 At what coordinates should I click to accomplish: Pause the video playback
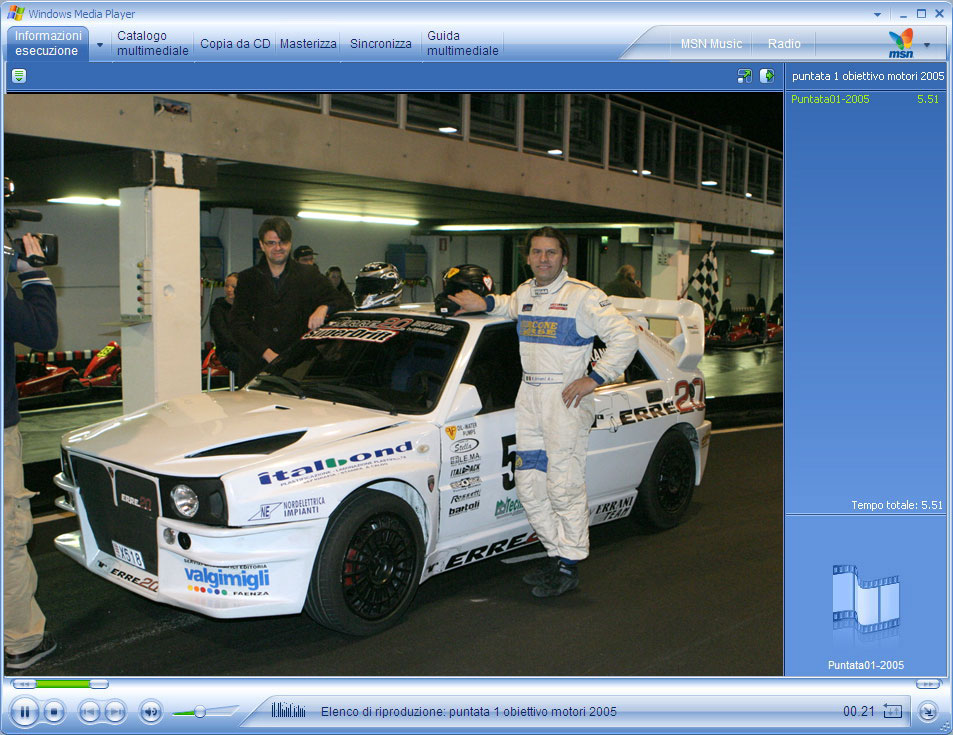pyautogui.click(x=24, y=711)
